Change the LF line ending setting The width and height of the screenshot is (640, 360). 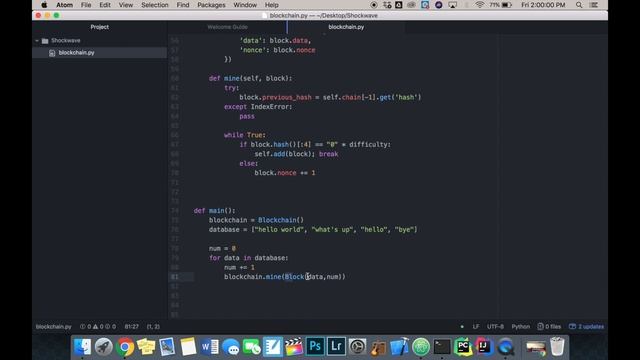click(x=476, y=327)
